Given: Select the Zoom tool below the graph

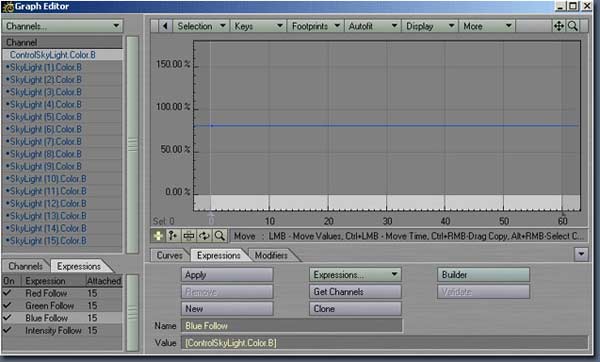Looking at the screenshot, I should [220, 236].
